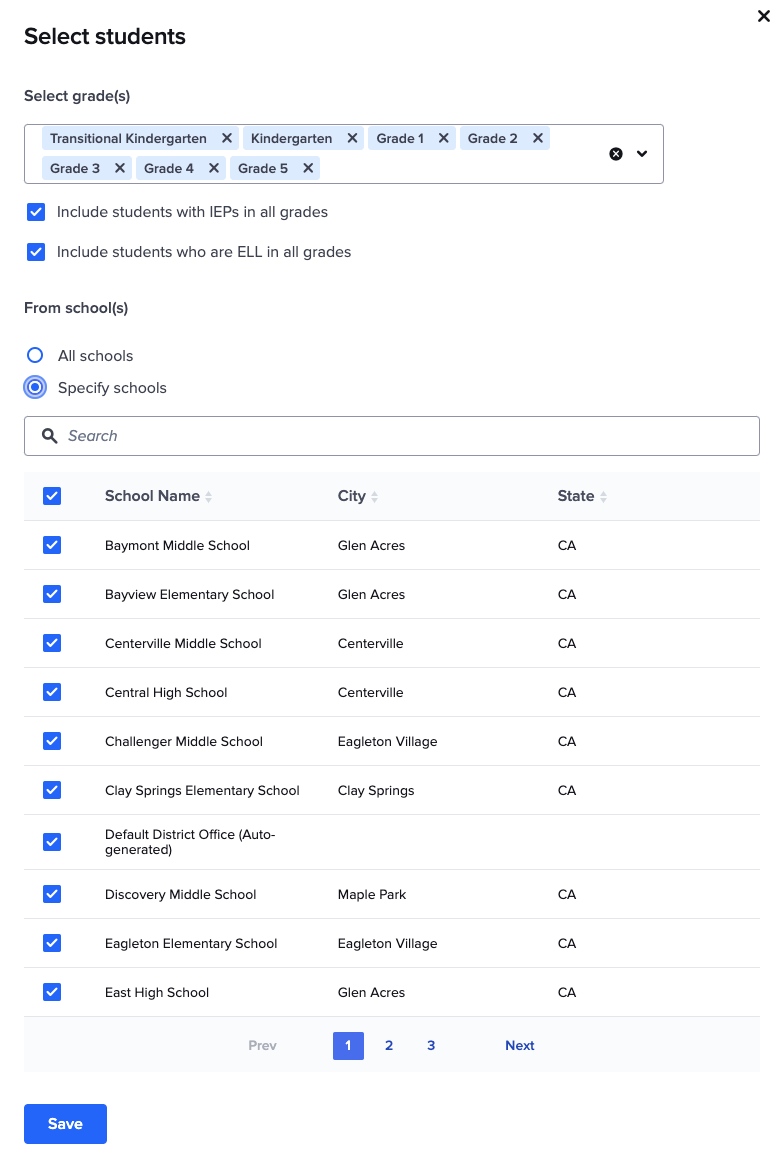Open page 2 of the school list
The height and width of the screenshot is (1153, 783).
(389, 1045)
